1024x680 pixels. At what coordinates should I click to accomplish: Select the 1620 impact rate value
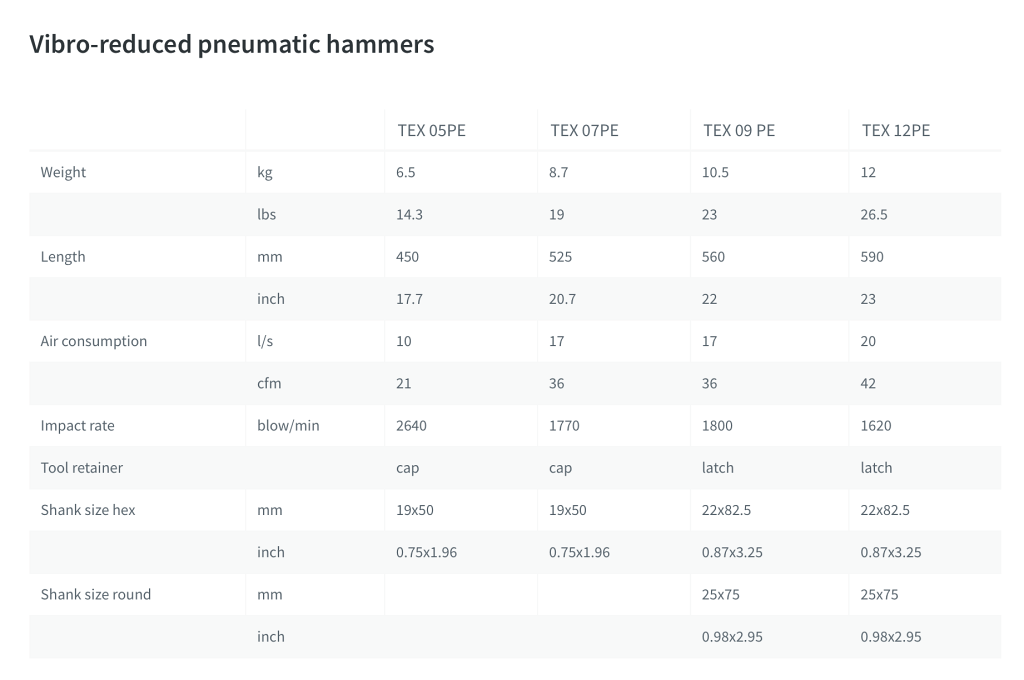(875, 425)
